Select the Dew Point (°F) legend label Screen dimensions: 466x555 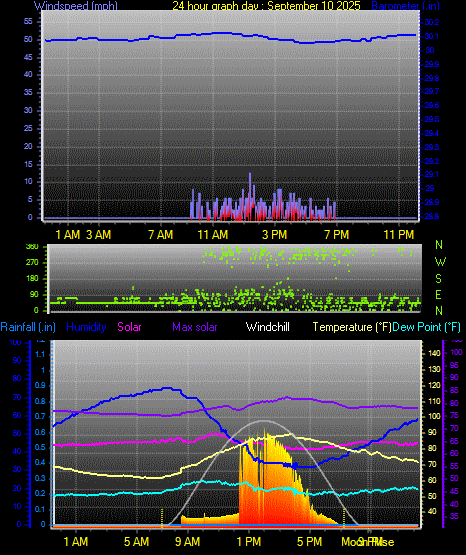(426, 327)
